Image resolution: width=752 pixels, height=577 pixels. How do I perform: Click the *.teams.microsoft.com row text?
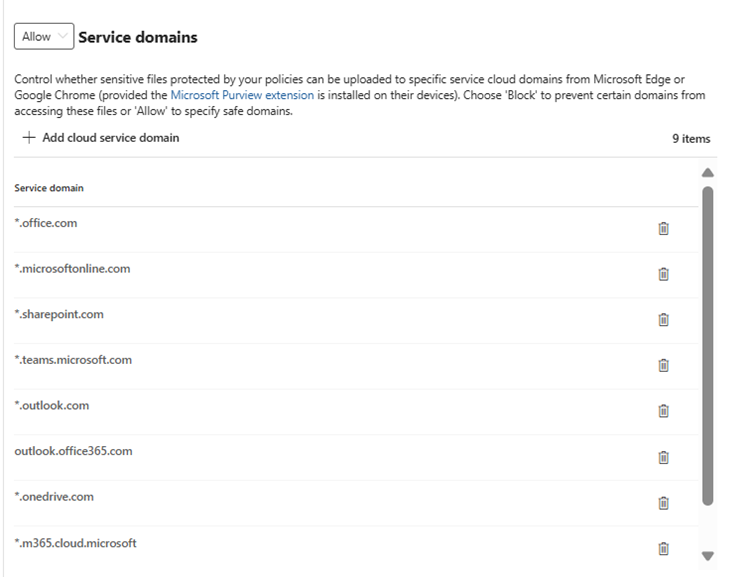point(73,360)
